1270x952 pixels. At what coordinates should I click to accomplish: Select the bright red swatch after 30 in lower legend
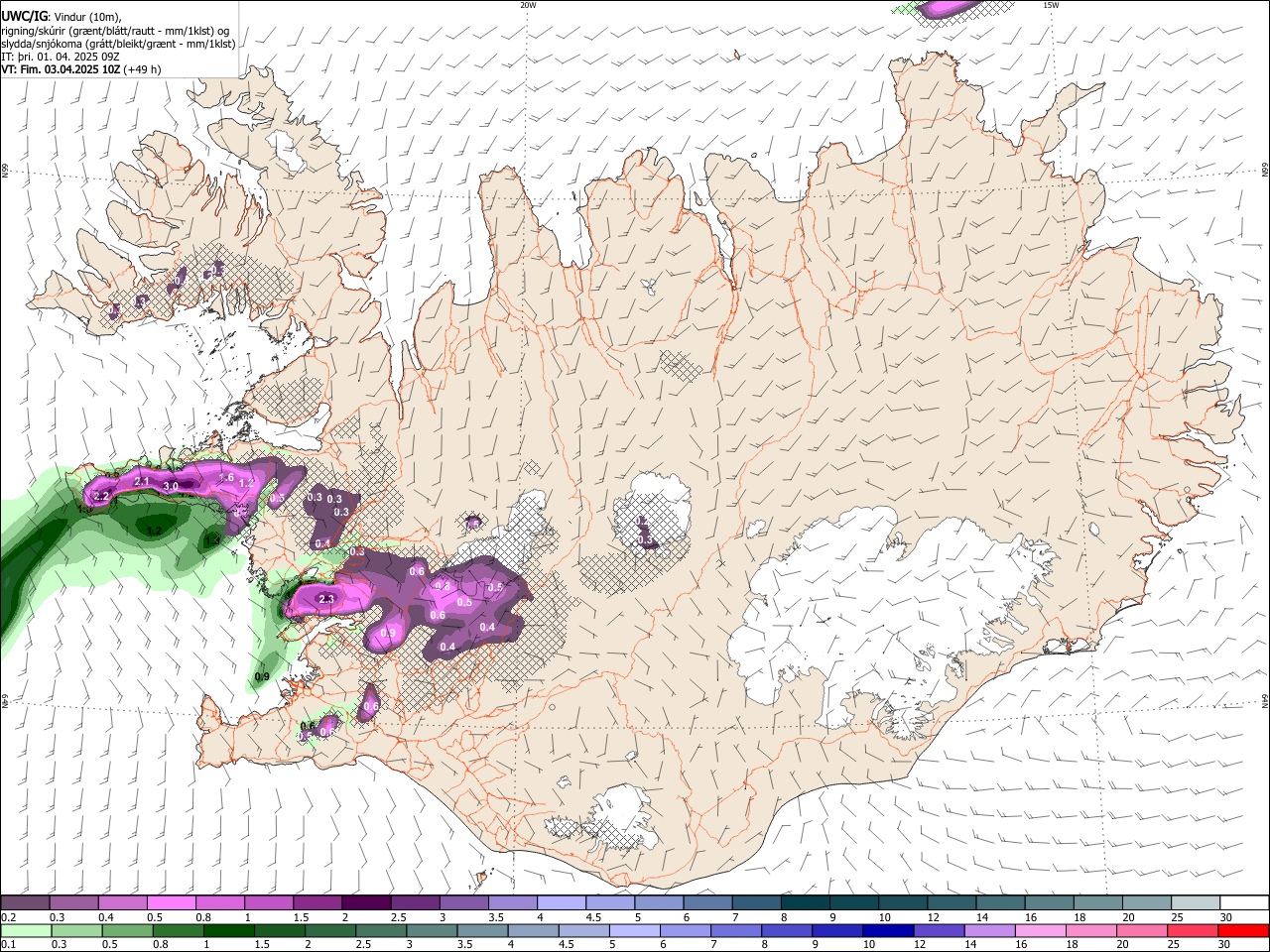1242,931
